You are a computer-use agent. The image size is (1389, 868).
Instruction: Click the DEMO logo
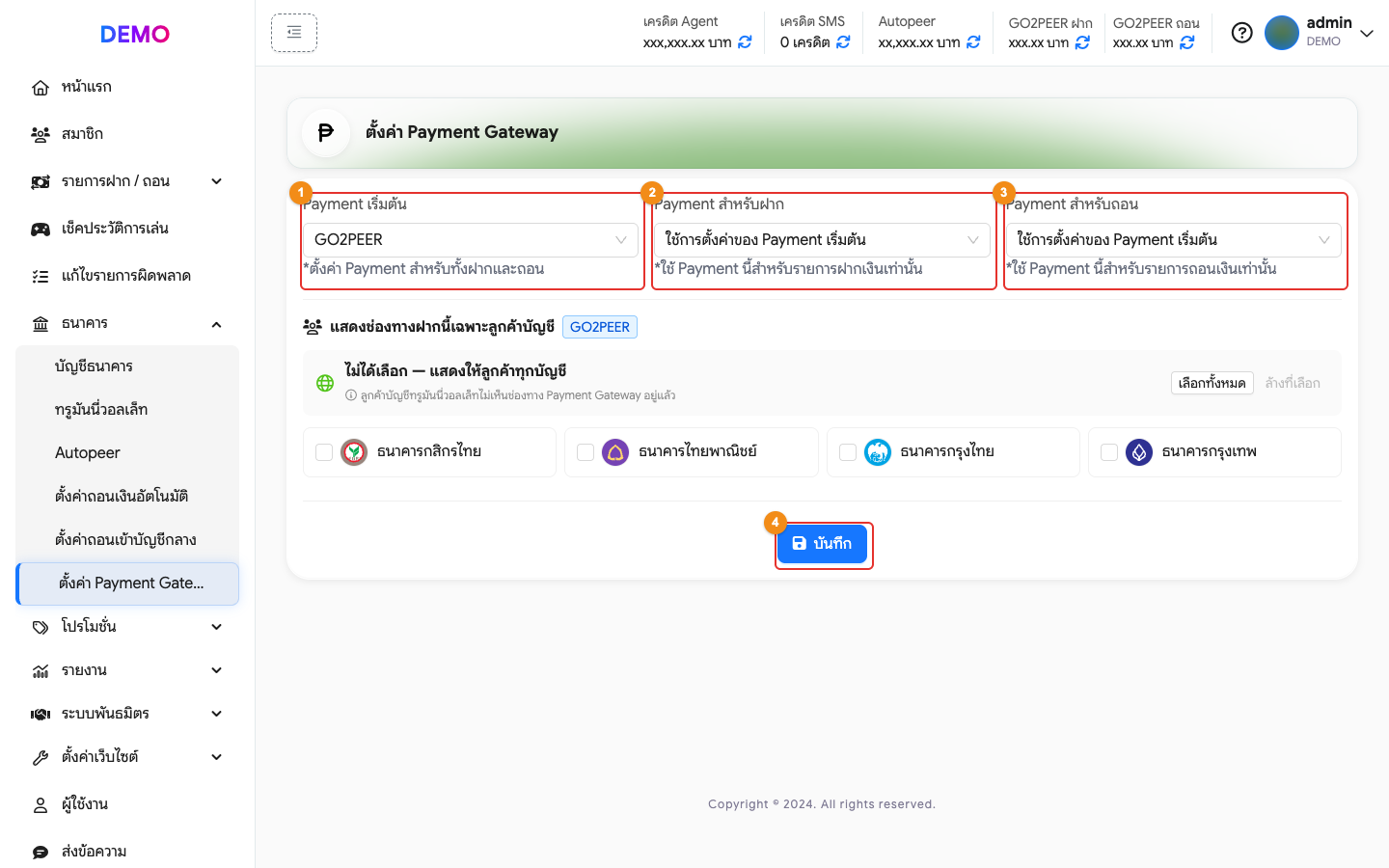click(135, 34)
